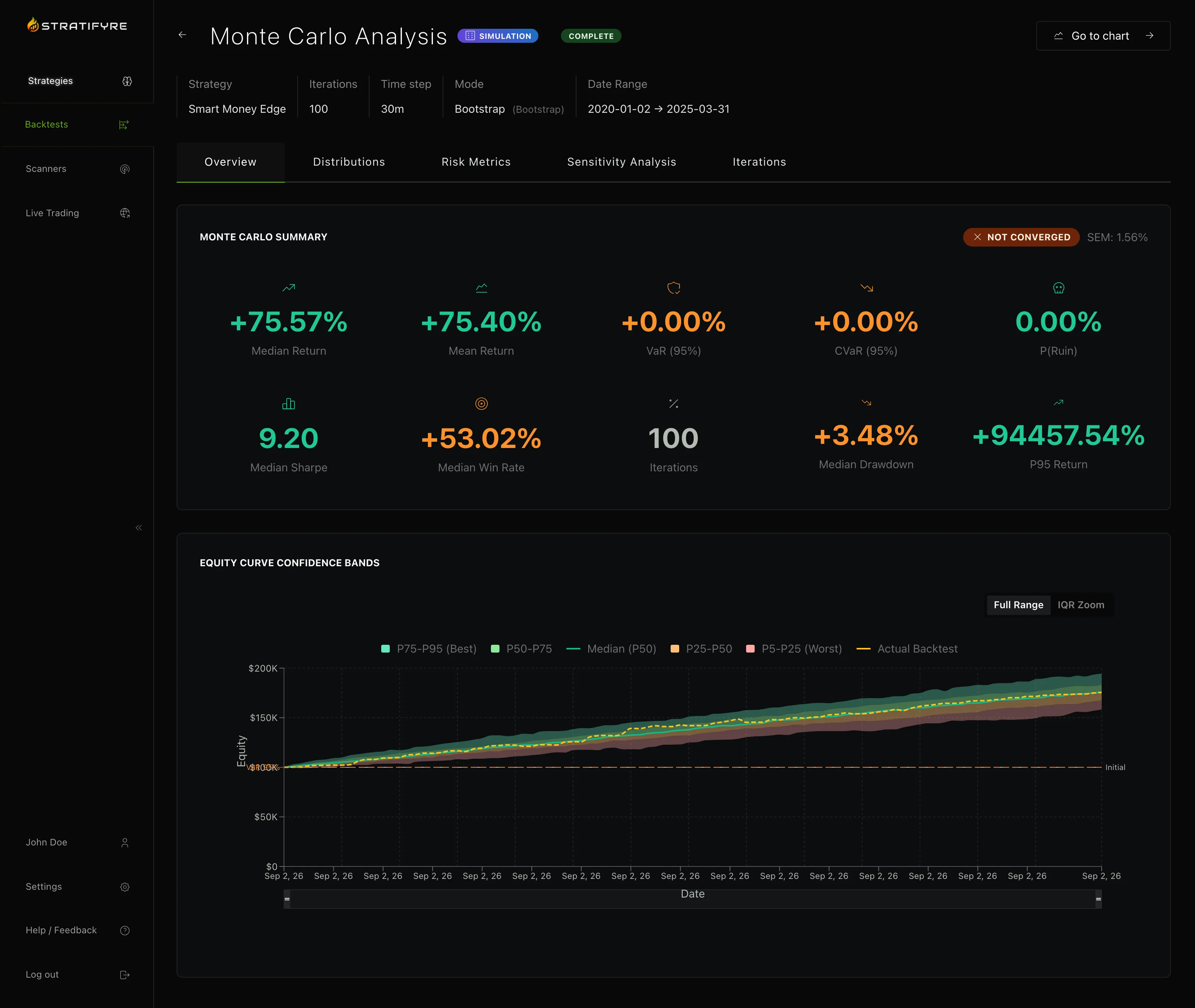Toggle P5-P25 (Worst) legend series

coord(794,649)
